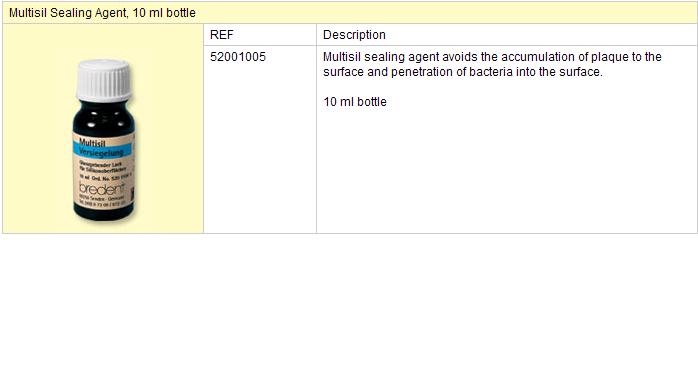Click empty area of Description cell
The image size is (698, 391).
[x=507, y=174]
